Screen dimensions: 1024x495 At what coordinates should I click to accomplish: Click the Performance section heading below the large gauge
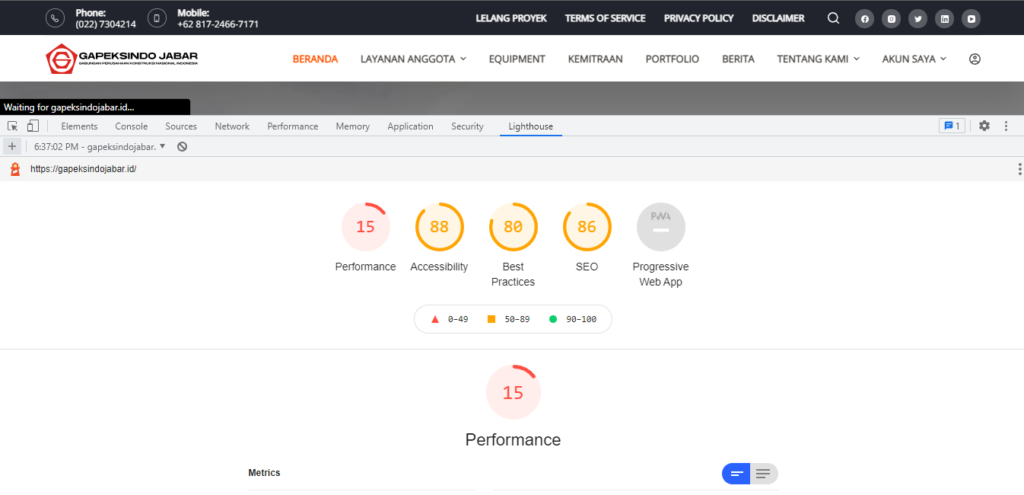coord(513,439)
